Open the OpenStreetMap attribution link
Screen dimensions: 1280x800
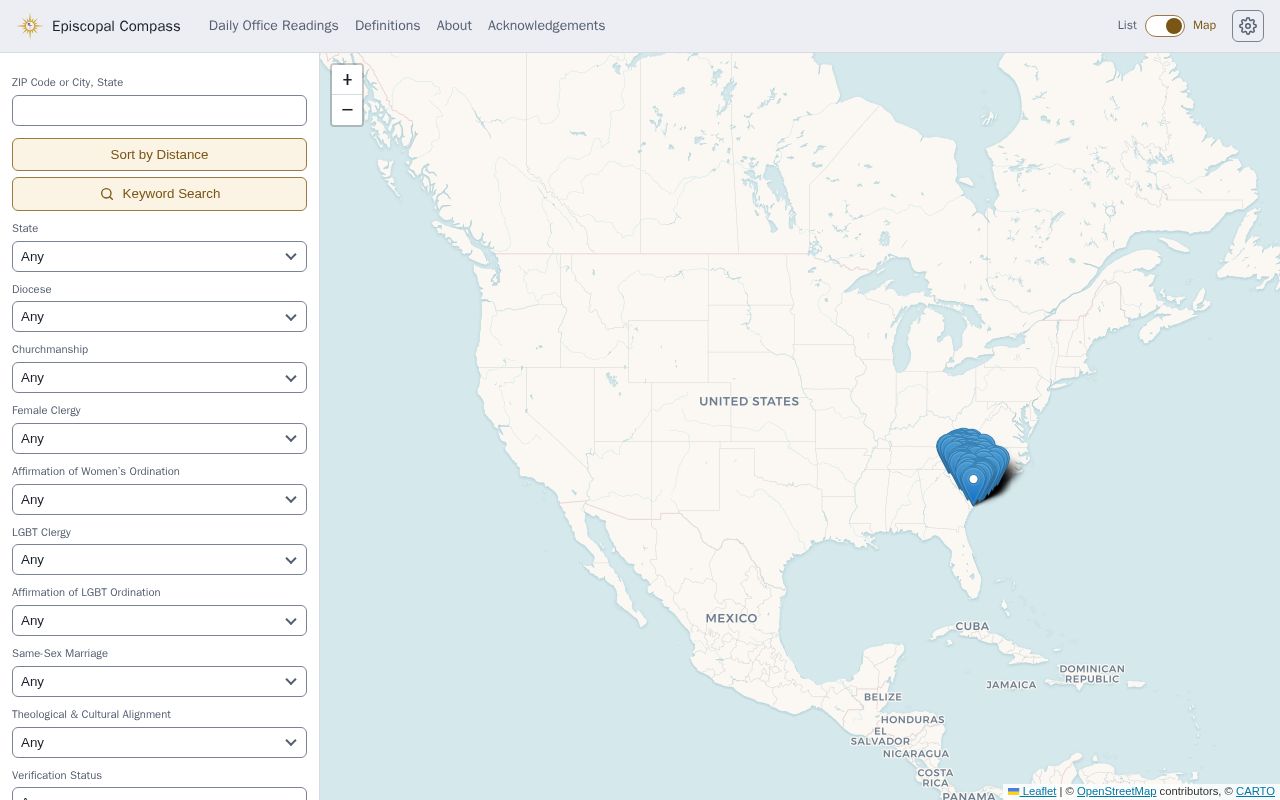click(1116, 791)
